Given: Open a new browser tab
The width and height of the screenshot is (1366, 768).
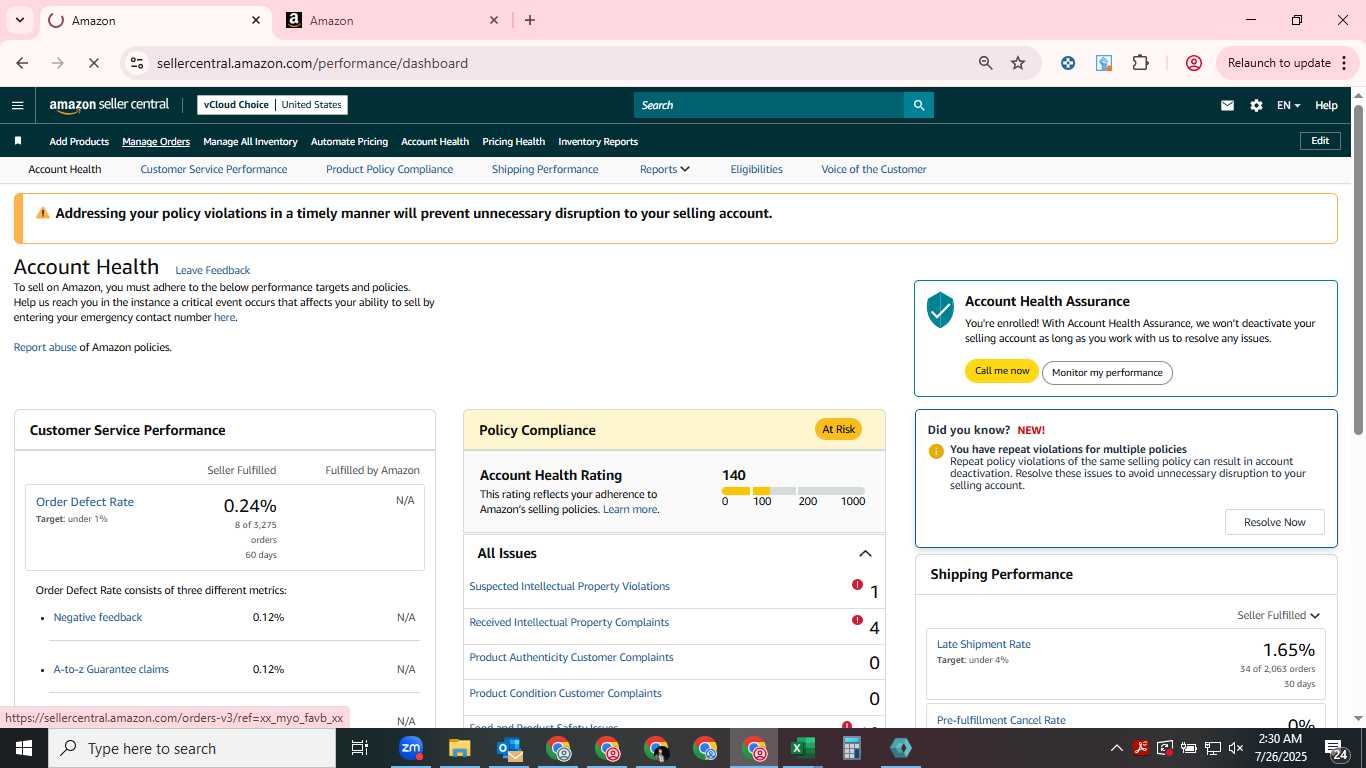Looking at the screenshot, I should click(x=530, y=20).
